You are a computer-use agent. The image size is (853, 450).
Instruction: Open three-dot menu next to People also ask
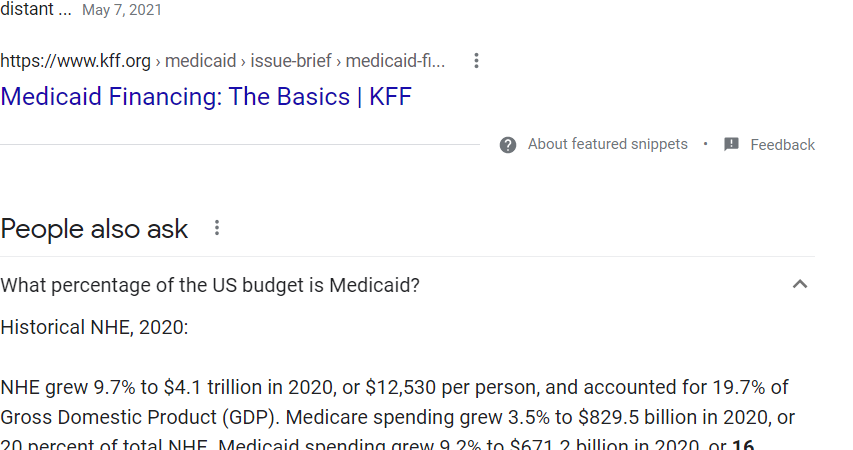[x=217, y=228]
